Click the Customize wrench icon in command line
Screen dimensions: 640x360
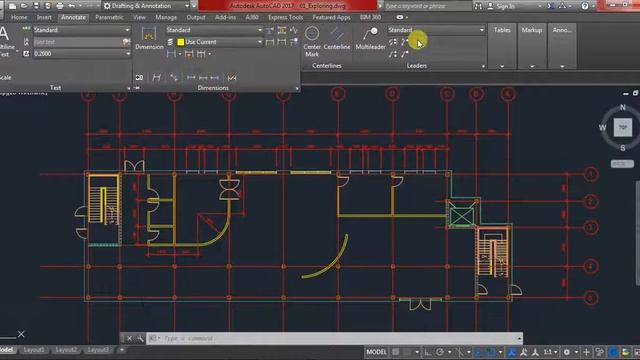[x=140, y=338]
